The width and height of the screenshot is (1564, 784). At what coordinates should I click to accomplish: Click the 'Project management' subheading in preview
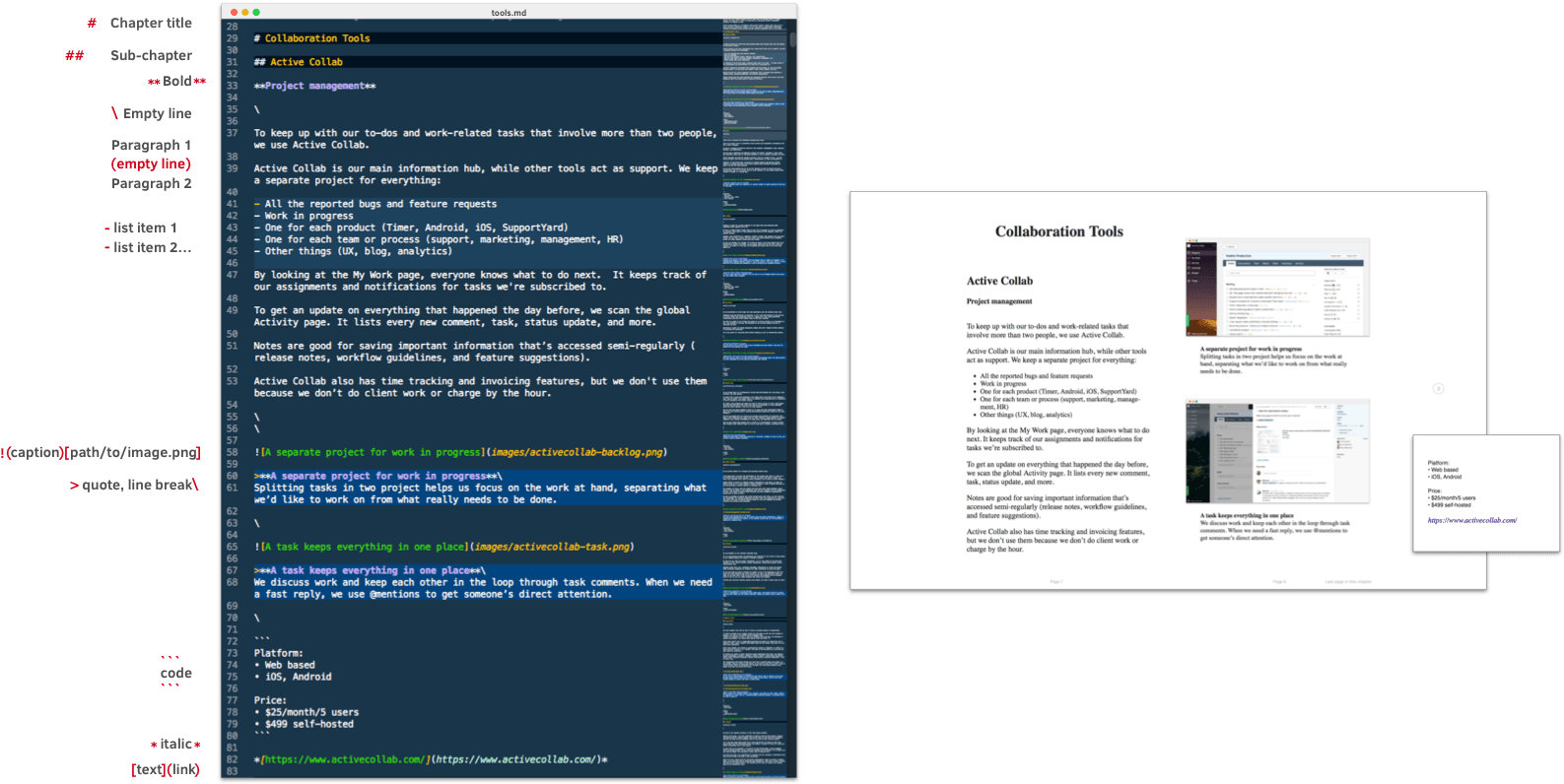tap(999, 301)
